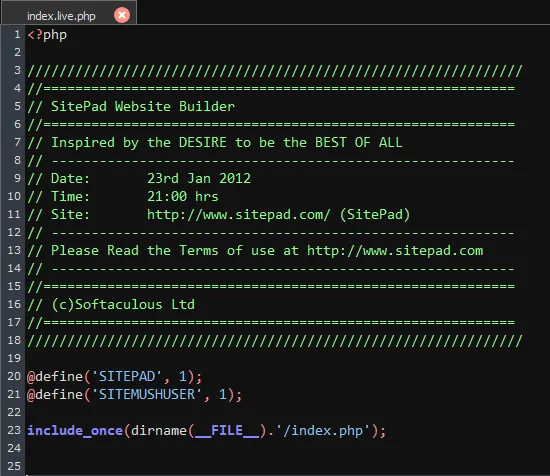Click the slash row on line 18
The image size is (550, 476).
click(275, 340)
